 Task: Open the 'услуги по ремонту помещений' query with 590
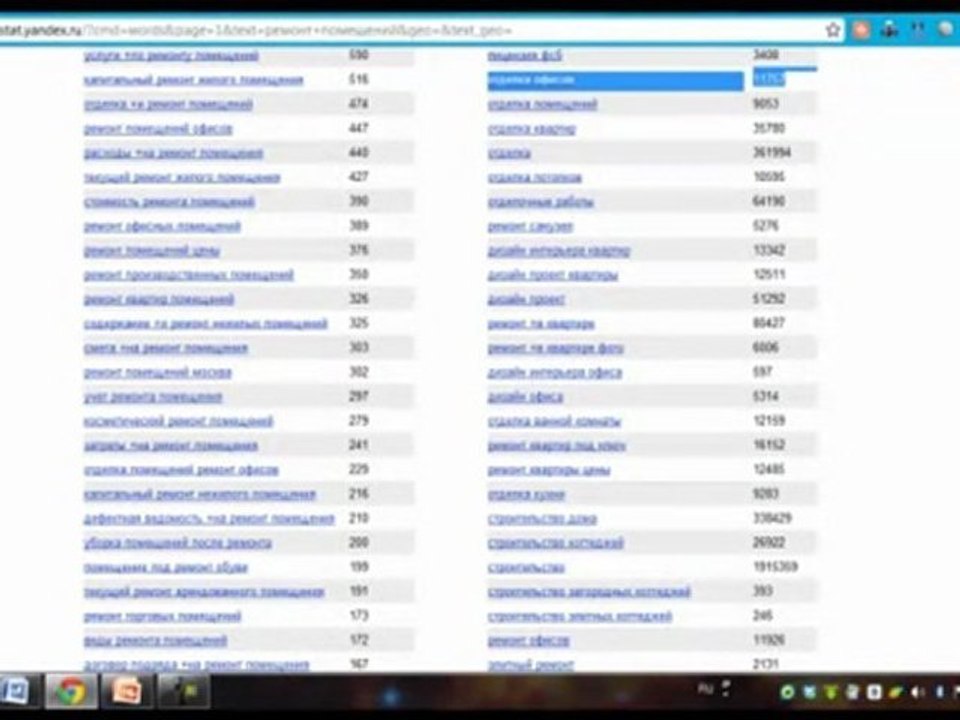pos(171,56)
